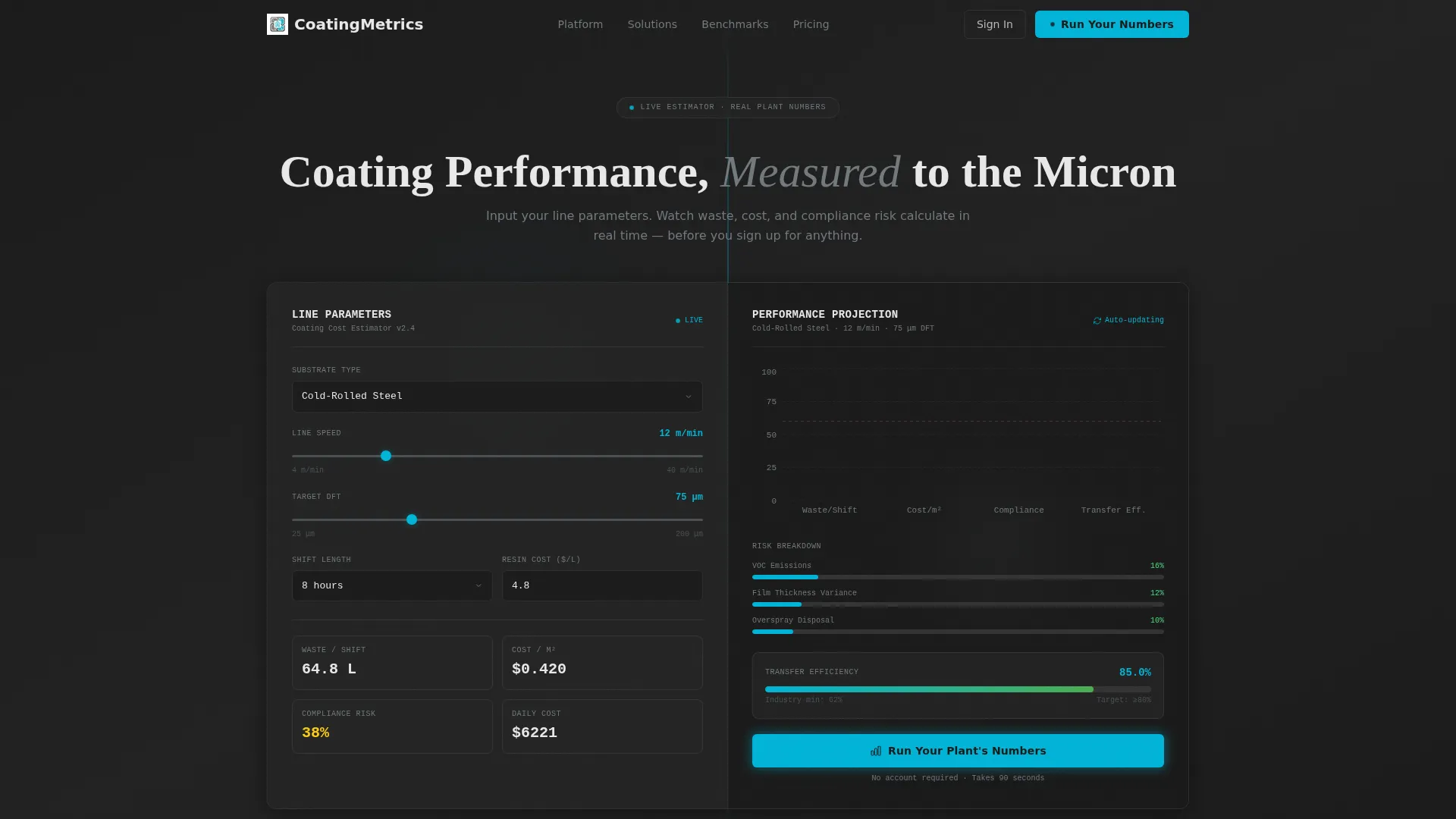Click the Substrate Type chevron arrow
Image resolution: width=1456 pixels, height=819 pixels.
(689, 397)
